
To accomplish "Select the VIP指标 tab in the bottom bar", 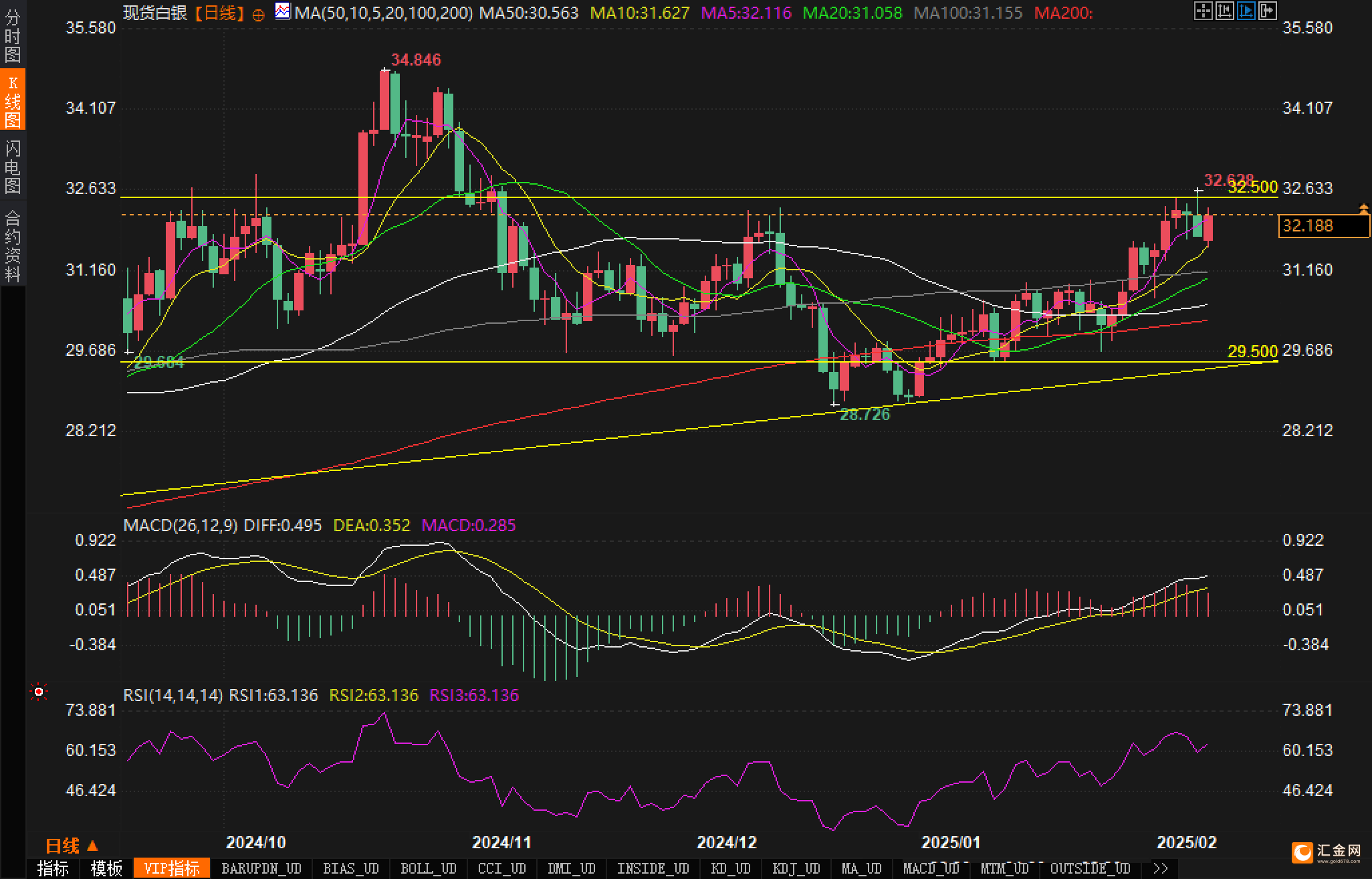I will tap(172, 868).
